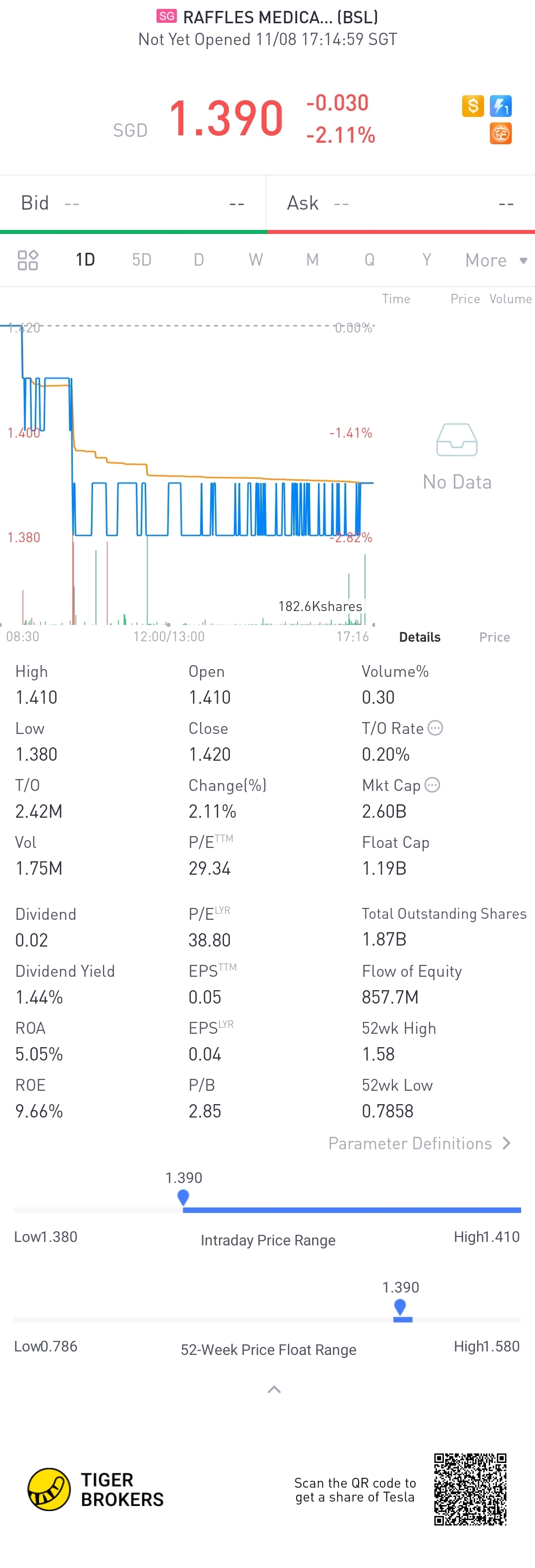Tap the 182.6Kshares volume label
The image size is (535, 1568).
[x=320, y=606]
